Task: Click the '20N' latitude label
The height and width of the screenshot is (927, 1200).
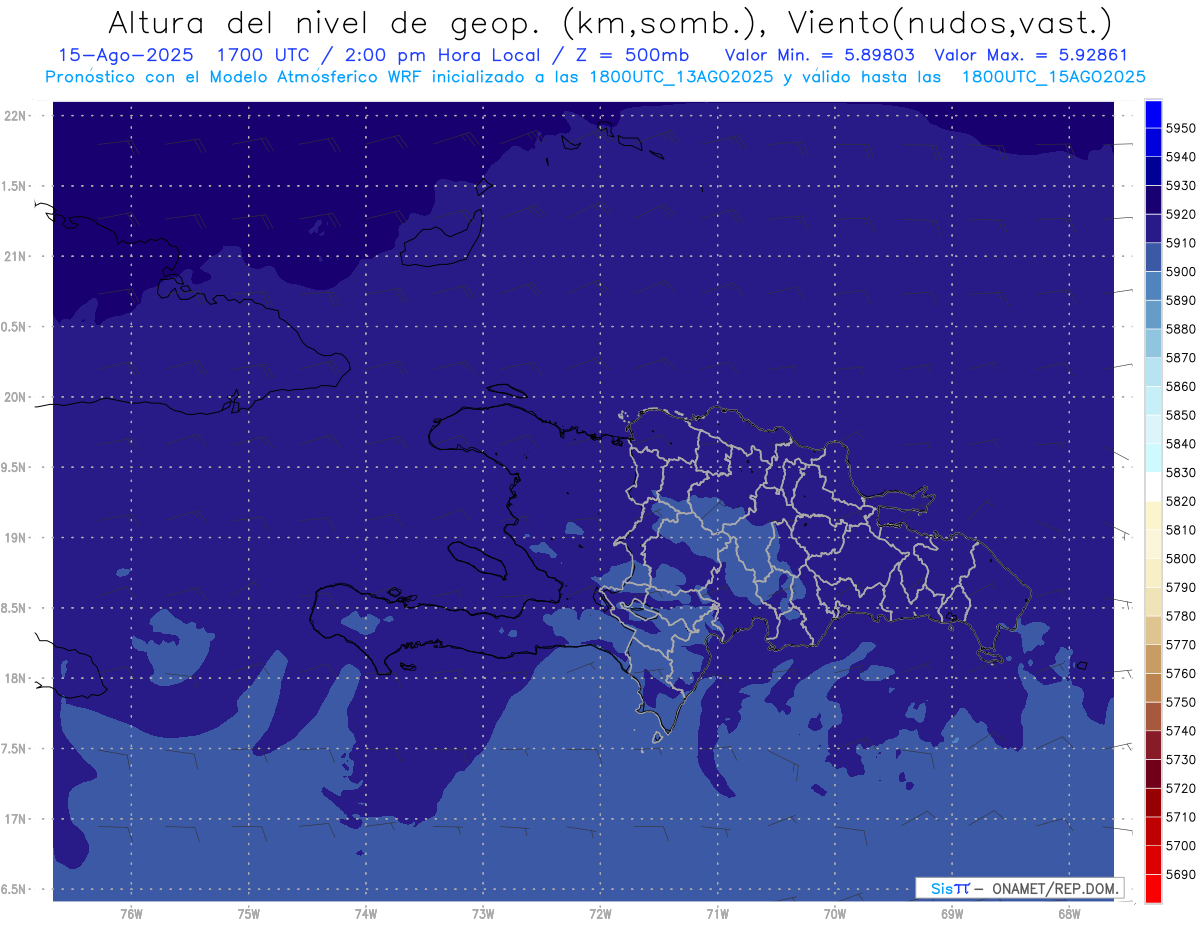Action: (x=15, y=397)
